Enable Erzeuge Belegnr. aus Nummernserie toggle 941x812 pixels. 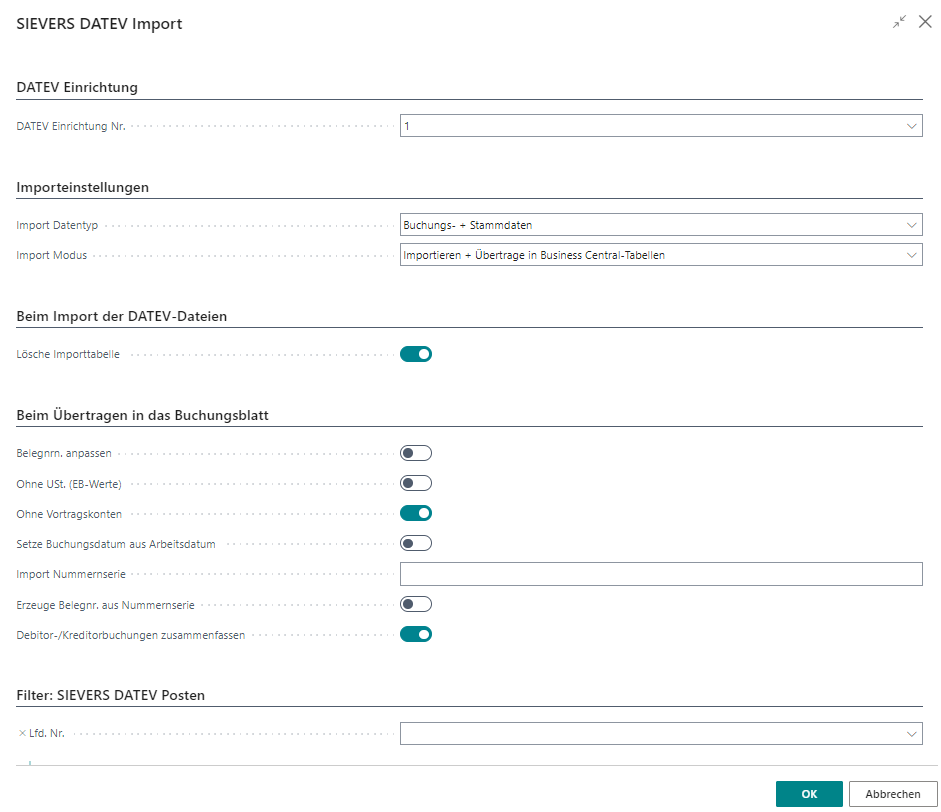416,603
